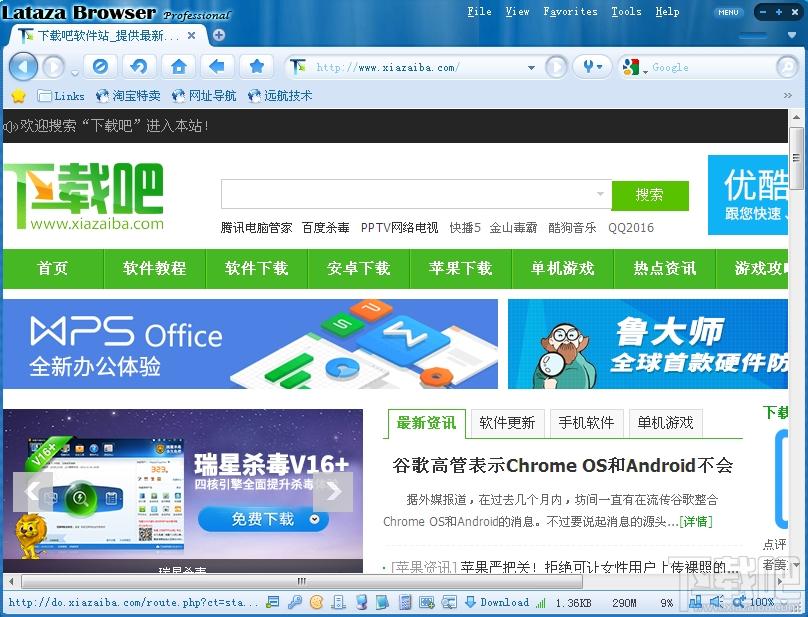Open the Favorites menu
Image resolution: width=808 pixels, height=617 pixels.
click(x=570, y=11)
